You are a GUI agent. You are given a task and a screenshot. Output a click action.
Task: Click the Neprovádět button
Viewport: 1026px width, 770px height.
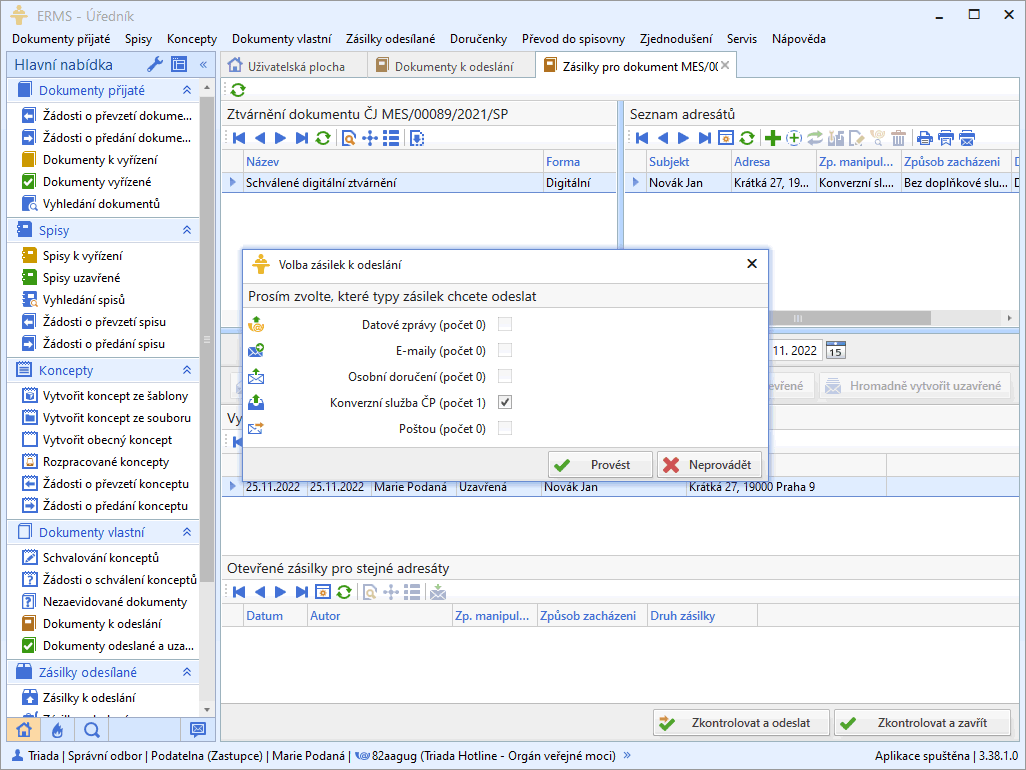click(711, 465)
